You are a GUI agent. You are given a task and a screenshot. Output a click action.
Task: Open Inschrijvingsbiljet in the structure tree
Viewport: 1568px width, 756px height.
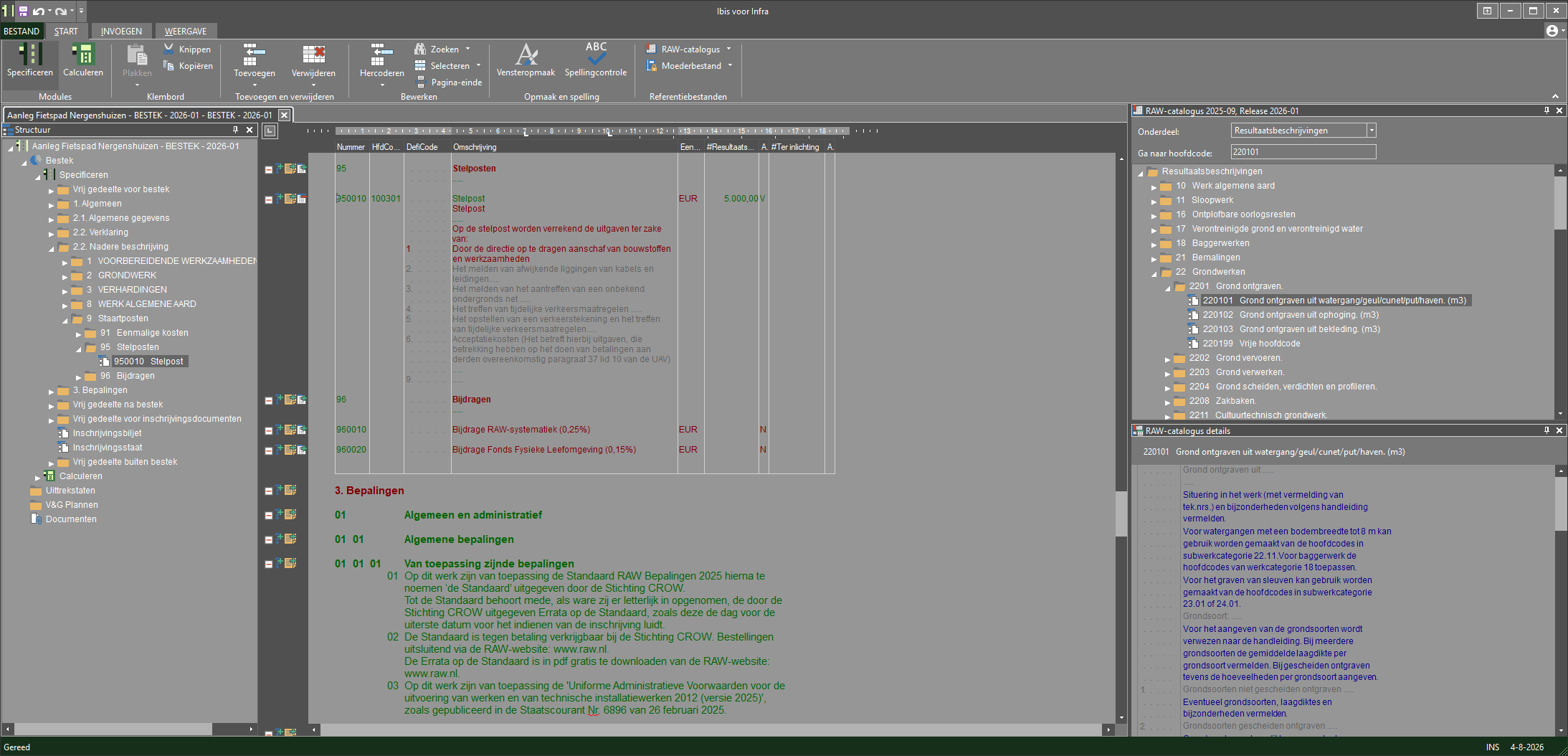[107, 433]
